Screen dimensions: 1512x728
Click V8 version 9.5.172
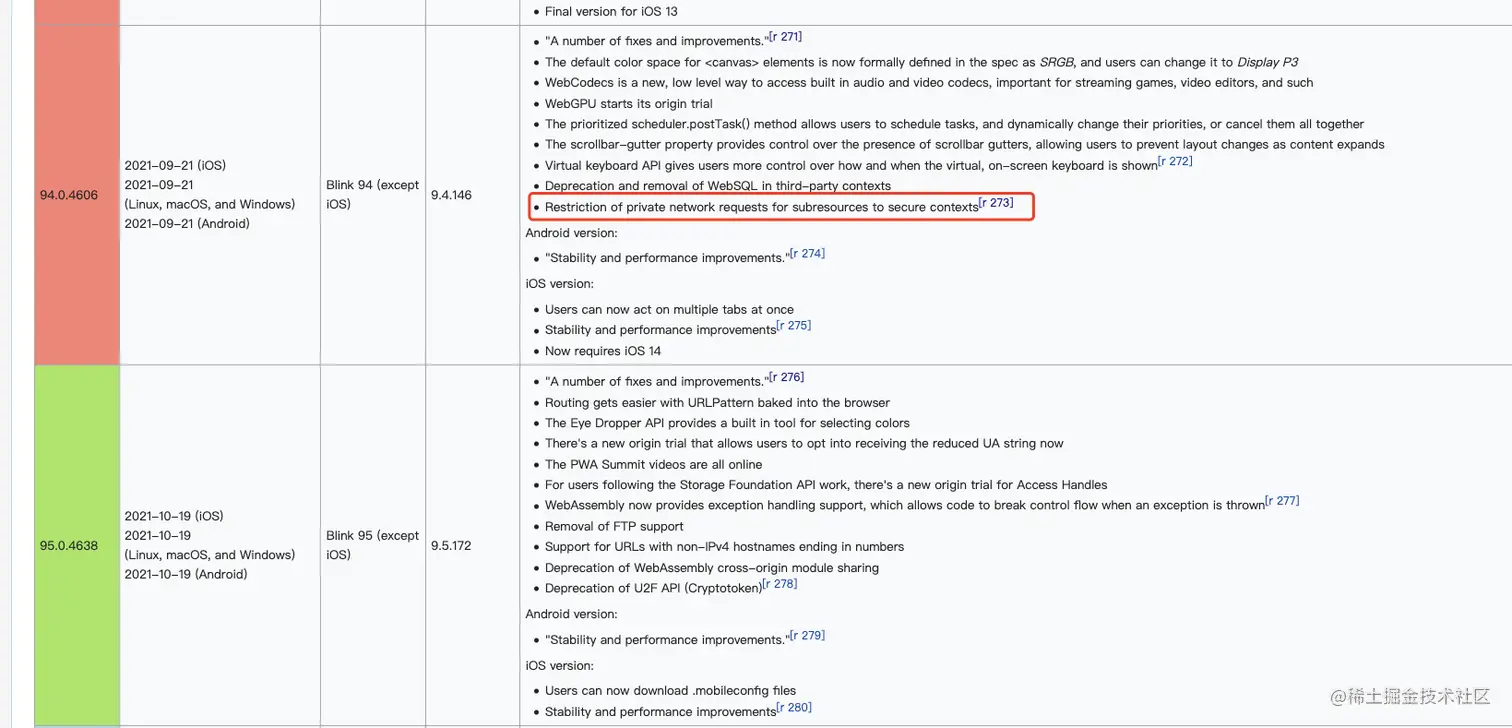click(x=451, y=546)
